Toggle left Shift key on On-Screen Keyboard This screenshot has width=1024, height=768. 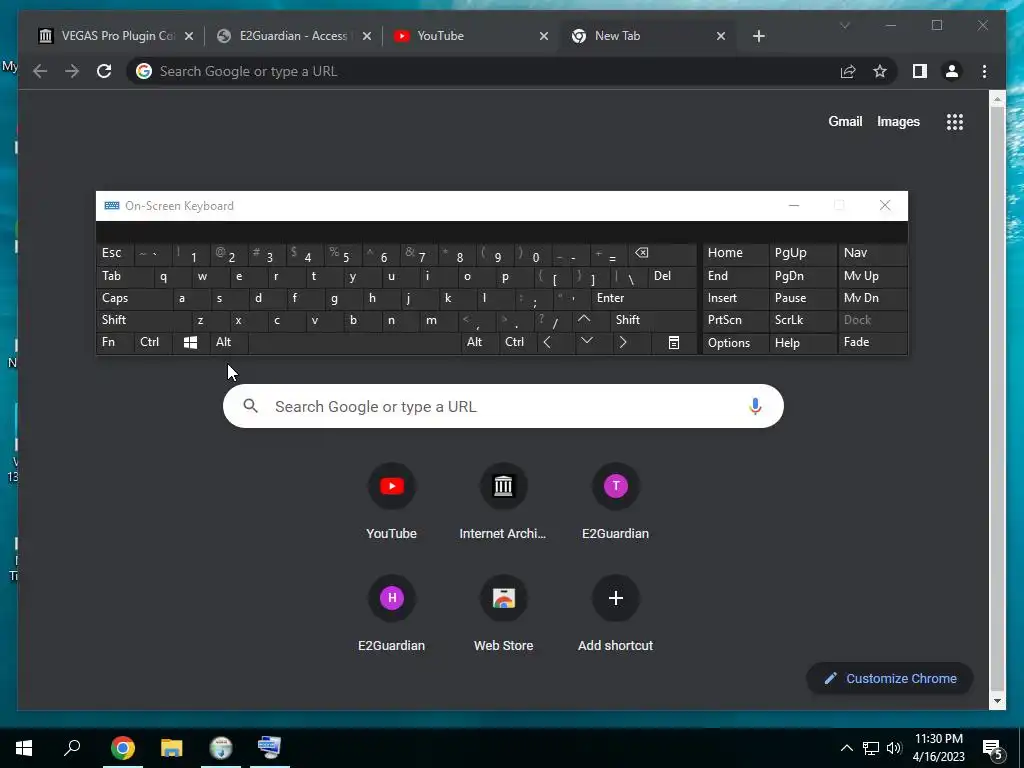(x=144, y=320)
